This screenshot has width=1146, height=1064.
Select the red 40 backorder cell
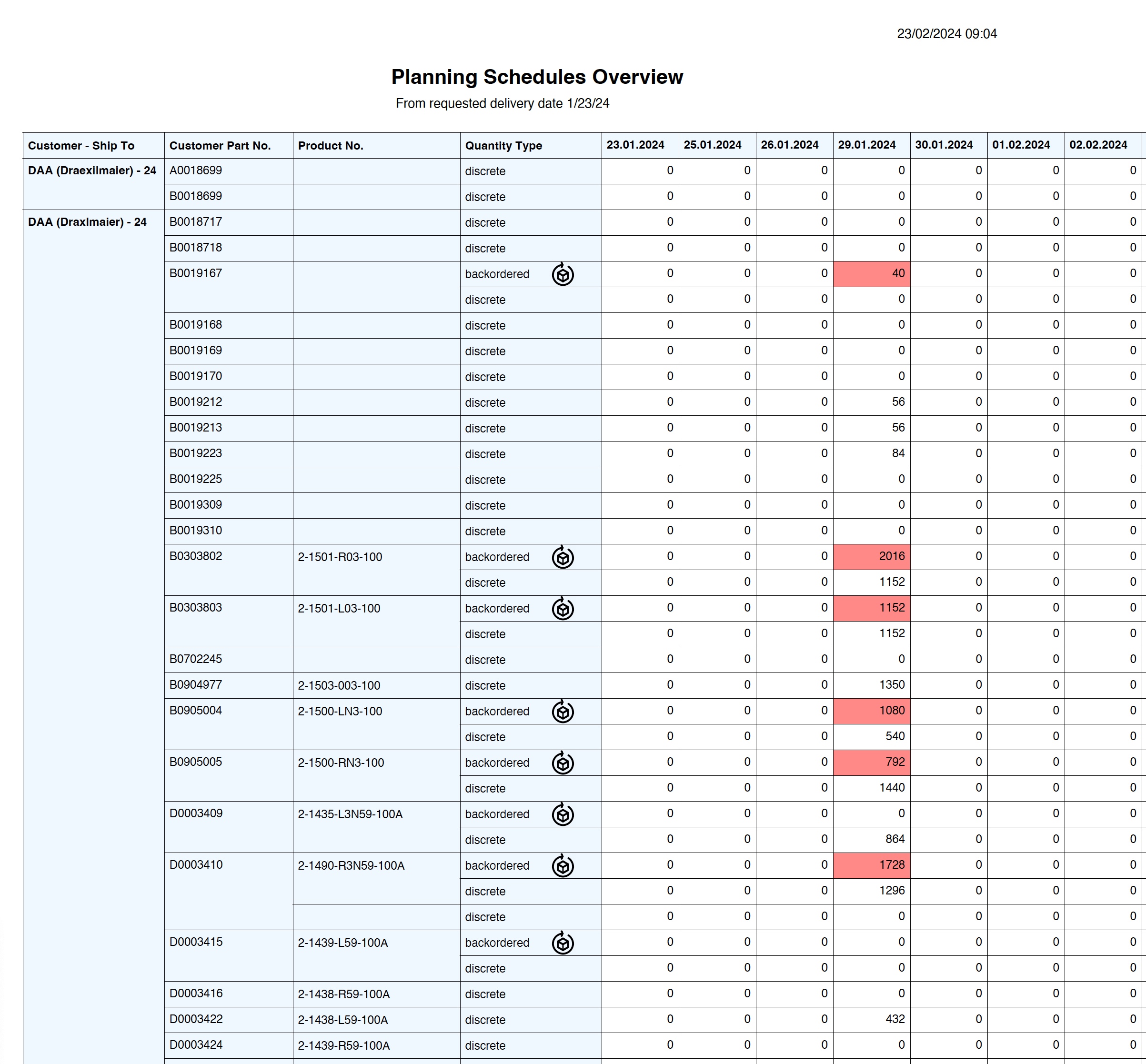871,274
